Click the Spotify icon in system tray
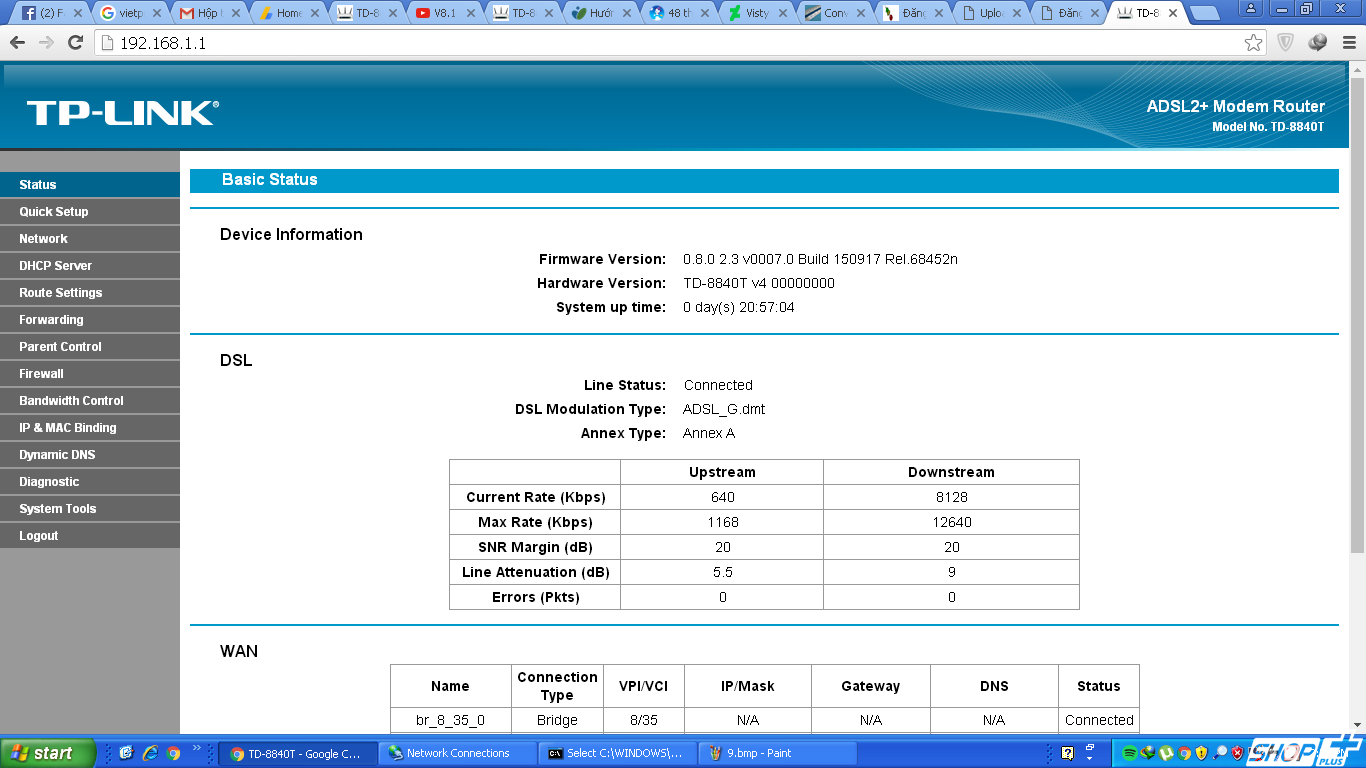 pyautogui.click(x=1129, y=753)
